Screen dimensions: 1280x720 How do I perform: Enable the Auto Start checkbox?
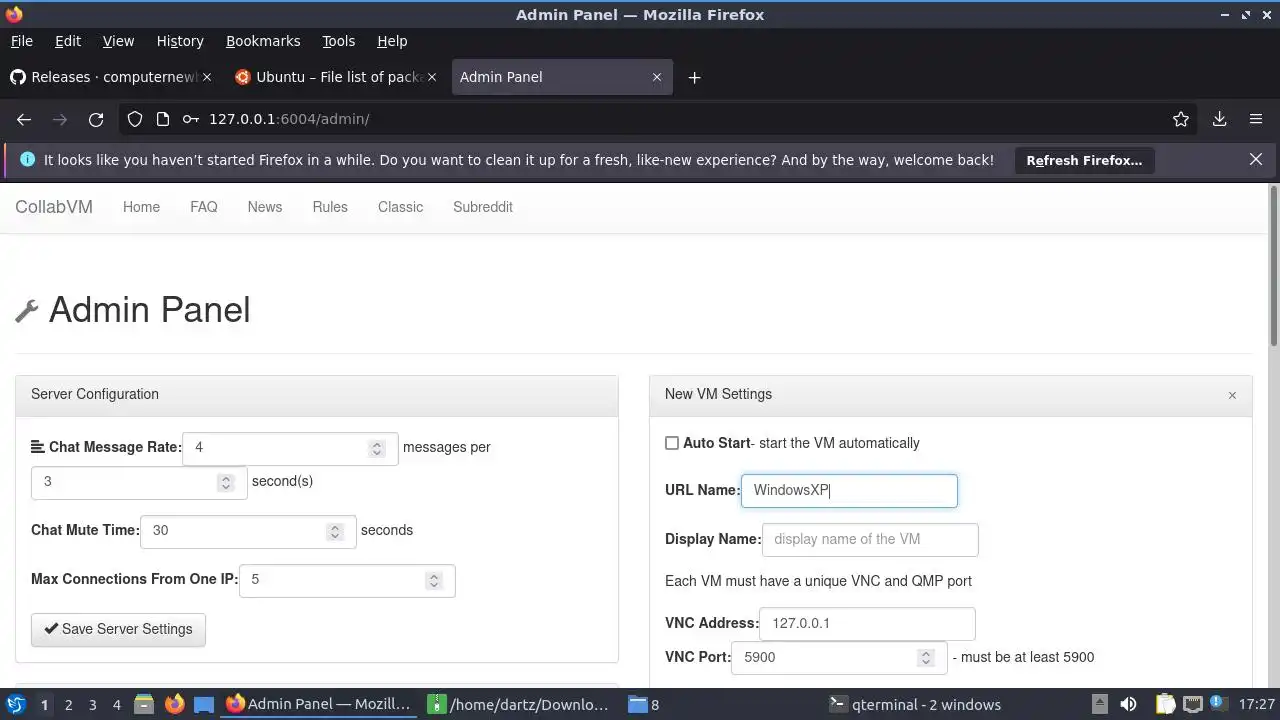coord(672,443)
